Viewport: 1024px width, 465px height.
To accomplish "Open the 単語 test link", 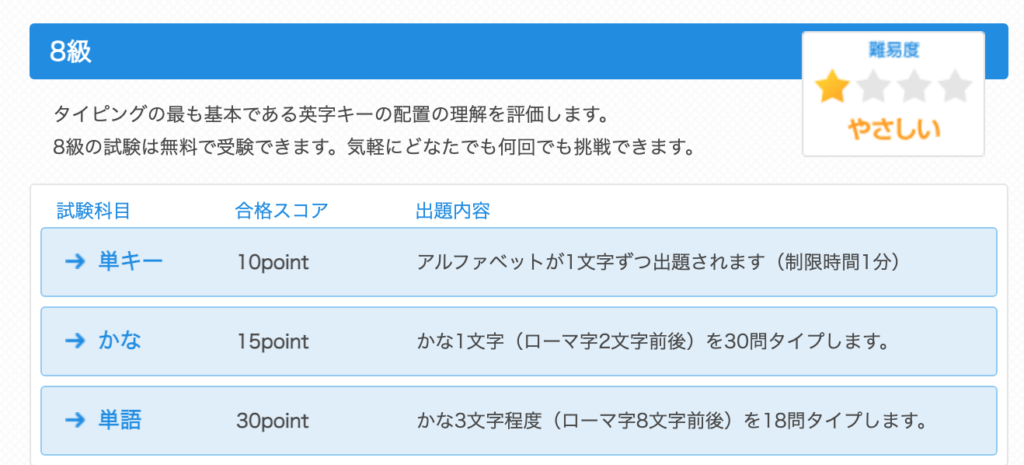I will point(119,420).
